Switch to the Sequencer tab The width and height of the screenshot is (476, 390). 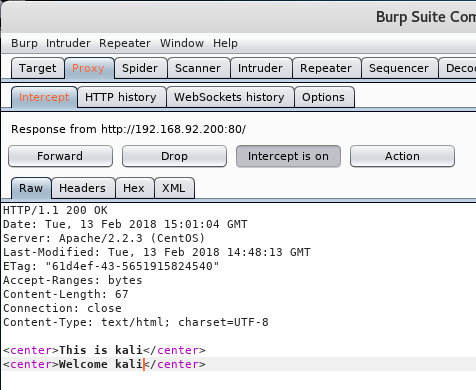pos(399,68)
